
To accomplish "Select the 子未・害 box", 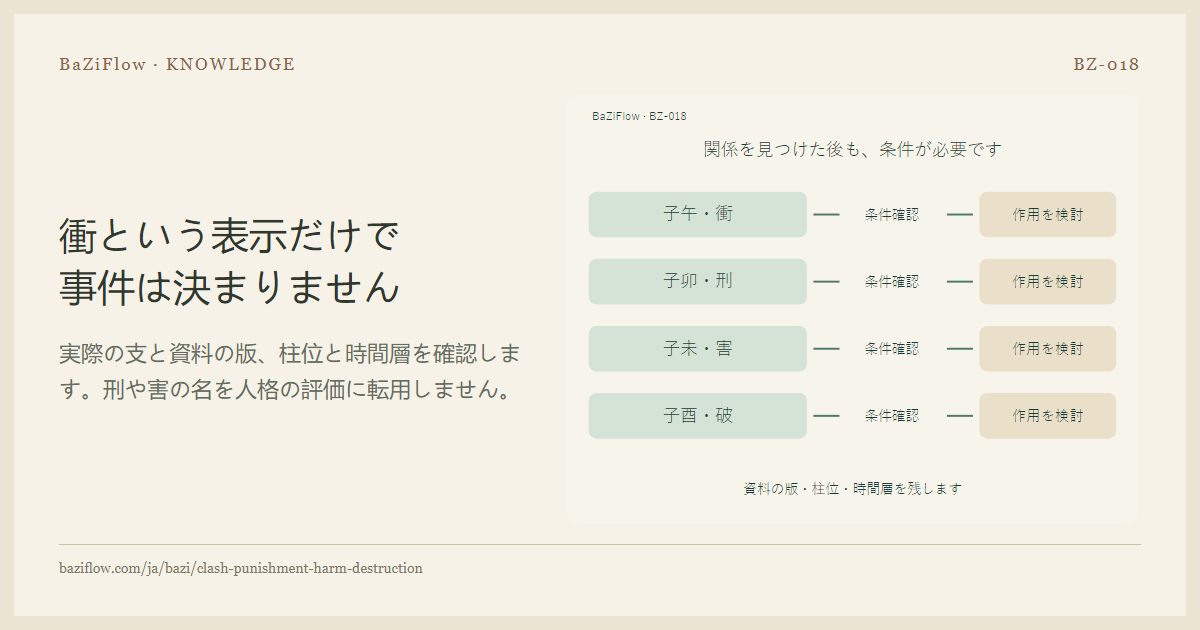I will (698, 348).
